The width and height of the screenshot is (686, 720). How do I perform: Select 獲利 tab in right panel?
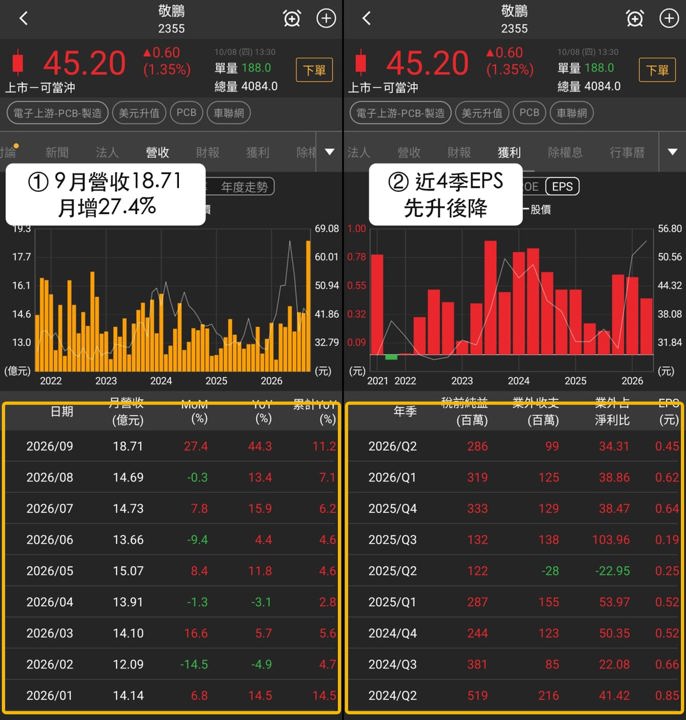[x=509, y=152]
